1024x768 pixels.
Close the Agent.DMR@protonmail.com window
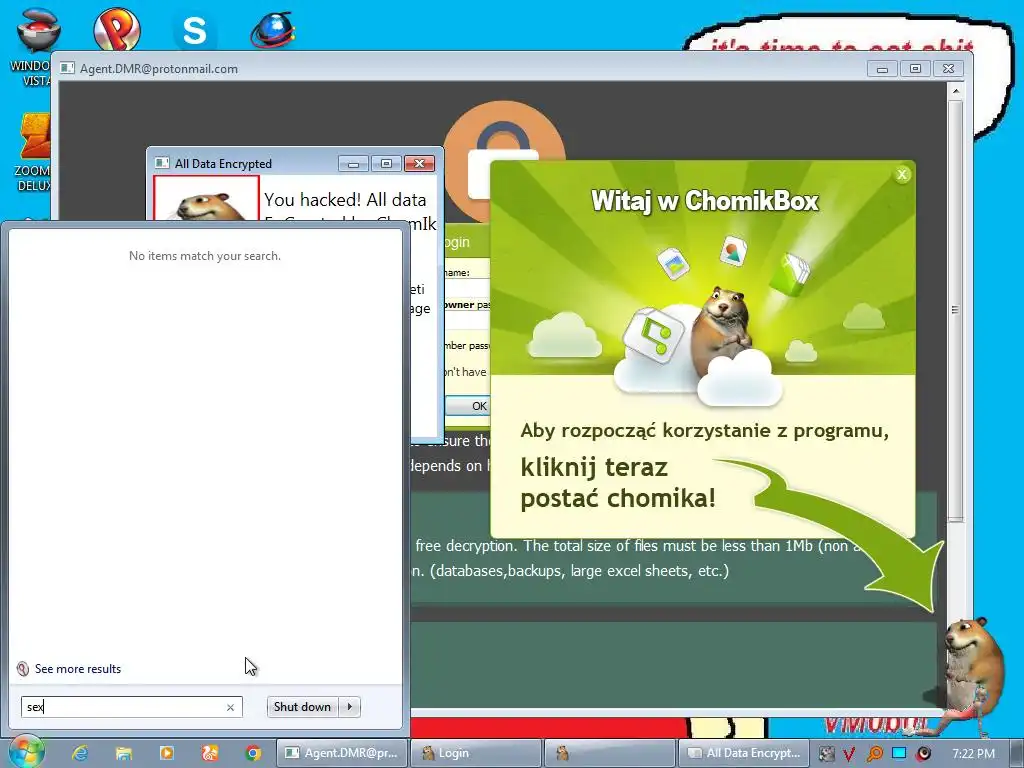tap(948, 68)
